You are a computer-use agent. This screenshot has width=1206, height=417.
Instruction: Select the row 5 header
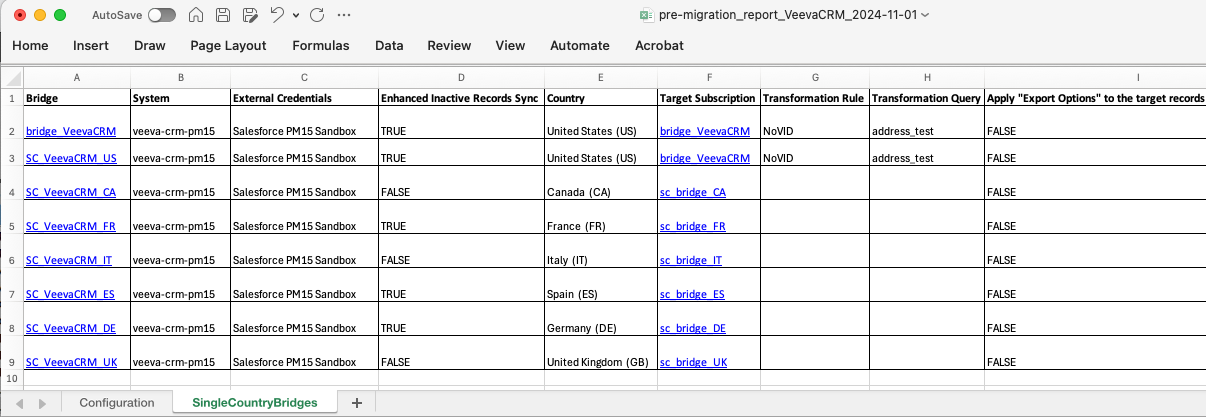(x=11, y=226)
